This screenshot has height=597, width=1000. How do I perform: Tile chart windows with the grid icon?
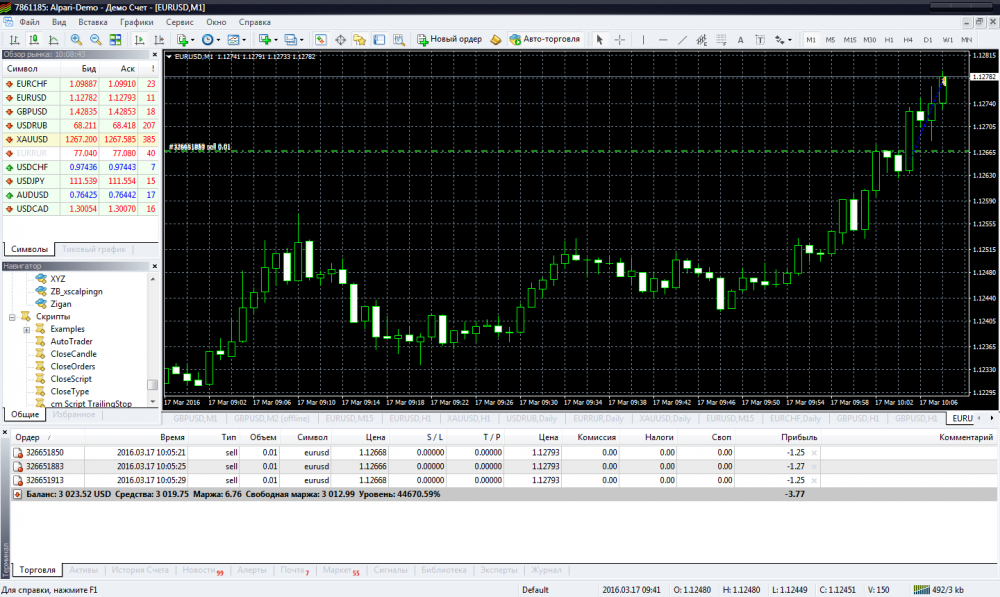[x=115, y=40]
